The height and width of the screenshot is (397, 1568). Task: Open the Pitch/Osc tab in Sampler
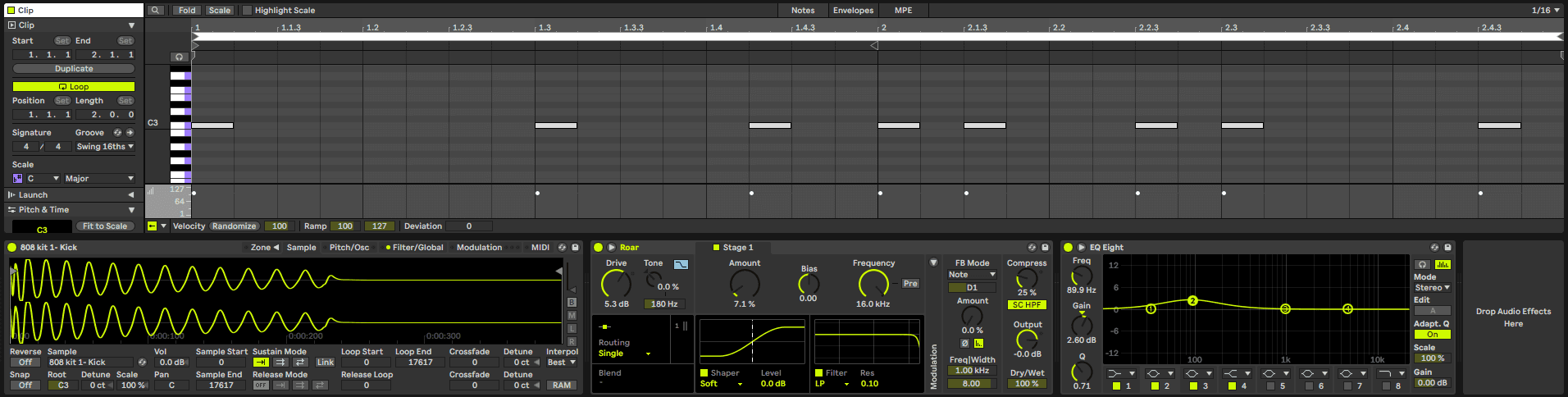click(x=349, y=247)
